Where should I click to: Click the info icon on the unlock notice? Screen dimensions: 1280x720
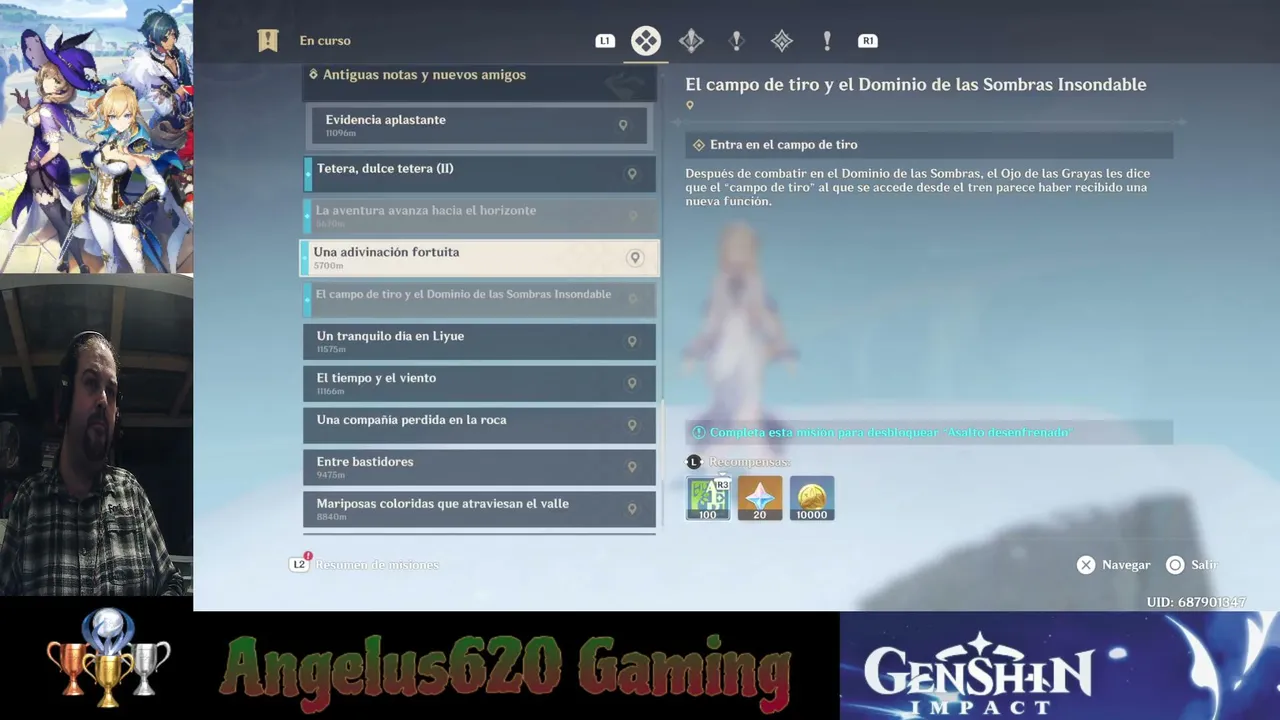(x=699, y=432)
